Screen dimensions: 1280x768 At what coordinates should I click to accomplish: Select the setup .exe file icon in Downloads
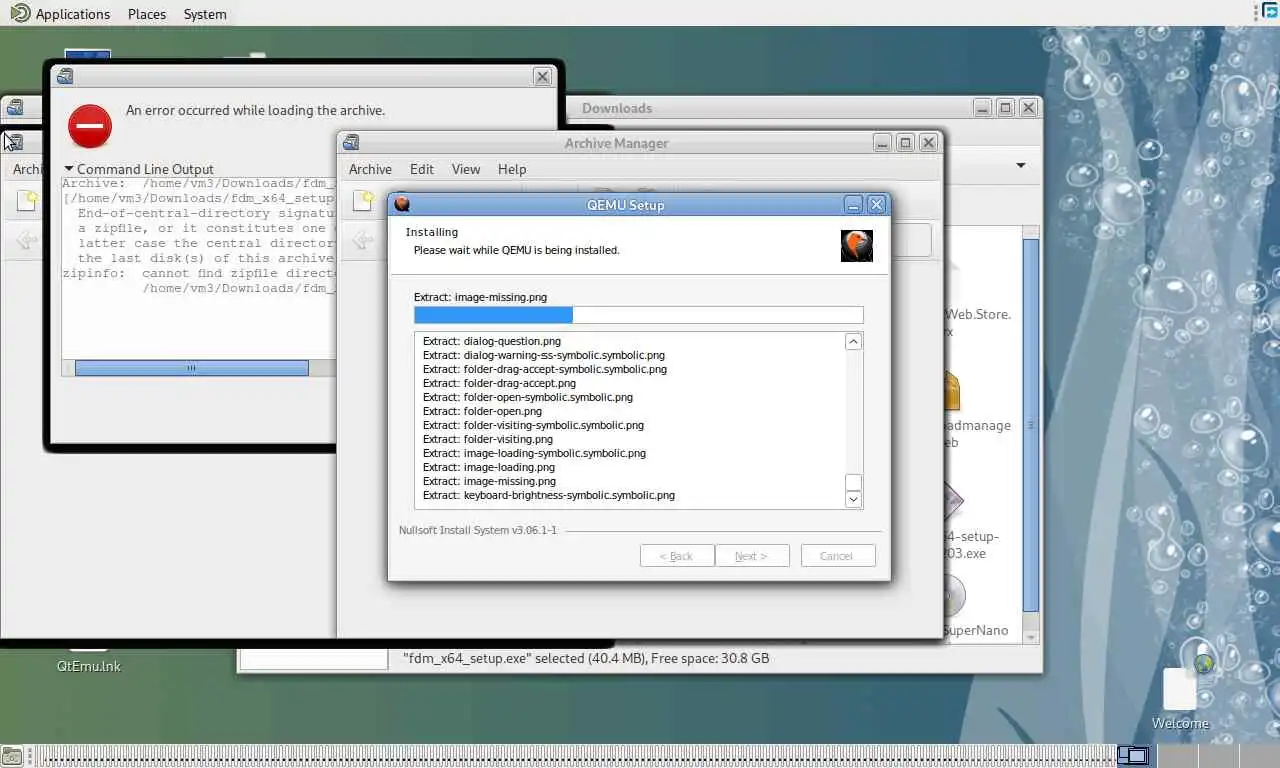pos(953,501)
